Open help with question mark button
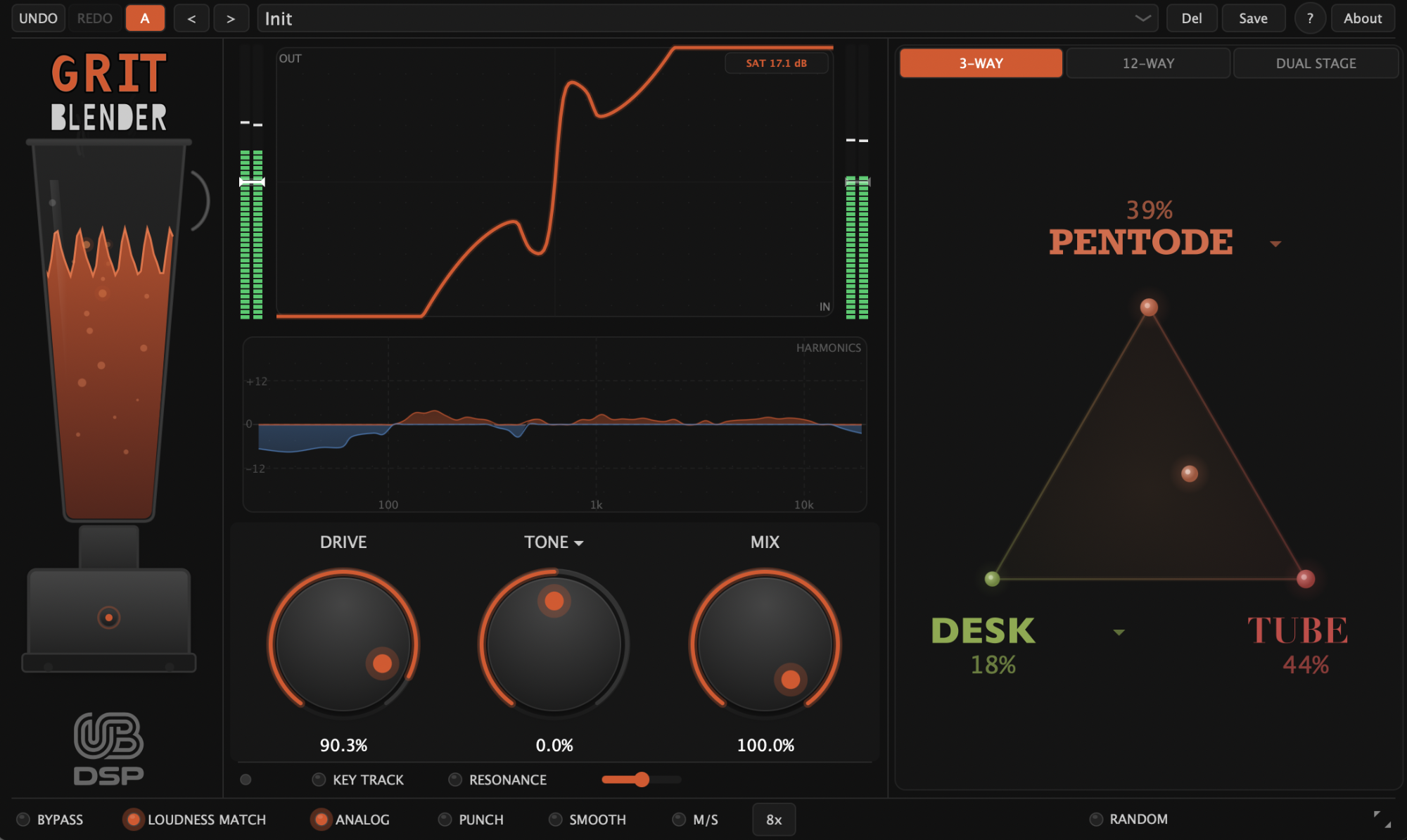Image resolution: width=1407 pixels, height=840 pixels. 1310,18
